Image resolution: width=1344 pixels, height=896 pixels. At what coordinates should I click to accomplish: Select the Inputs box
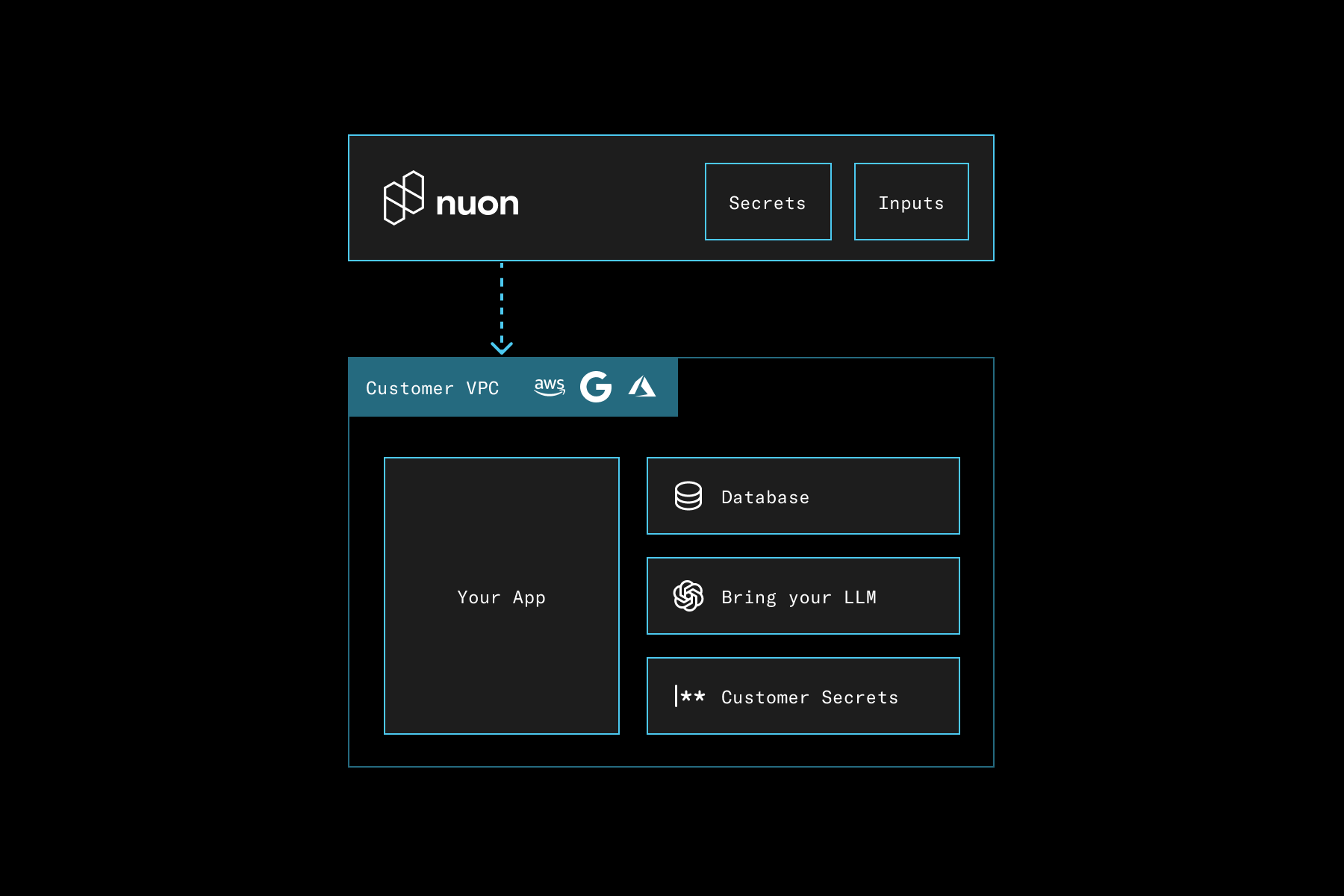pyautogui.click(x=912, y=202)
